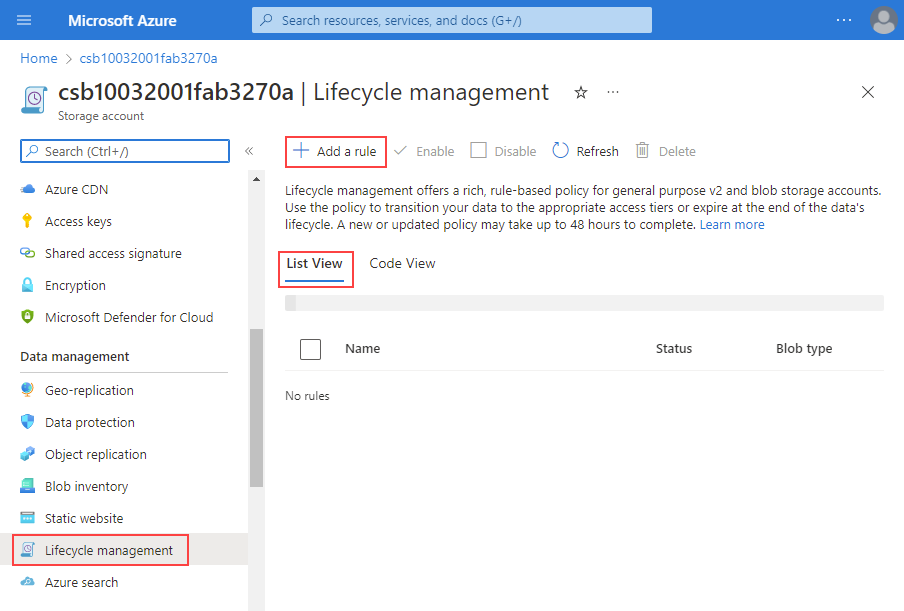This screenshot has width=904, height=611.
Task: Tick the Disable checkbox in toolbar
Action: coord(479,150)
